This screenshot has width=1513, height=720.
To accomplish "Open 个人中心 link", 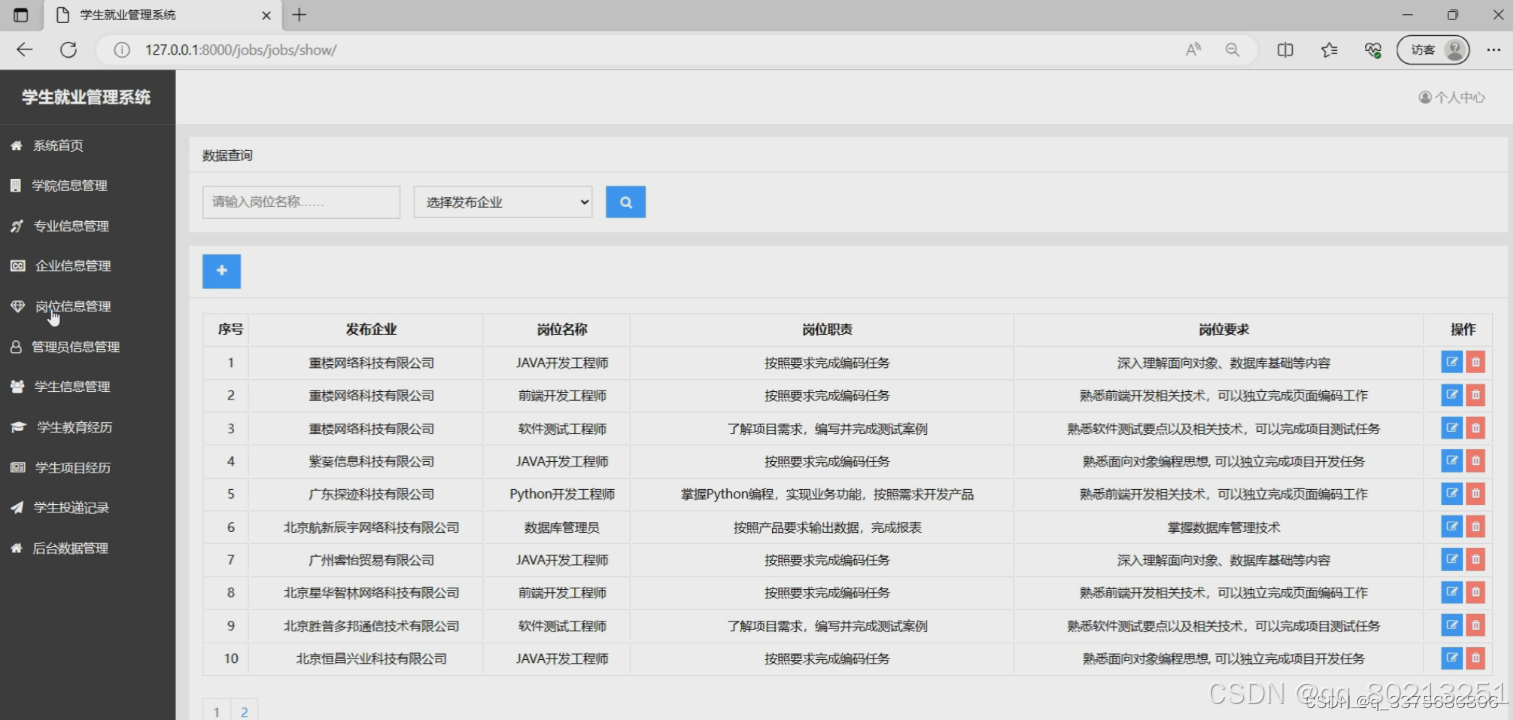I will tap(1452, 97).
